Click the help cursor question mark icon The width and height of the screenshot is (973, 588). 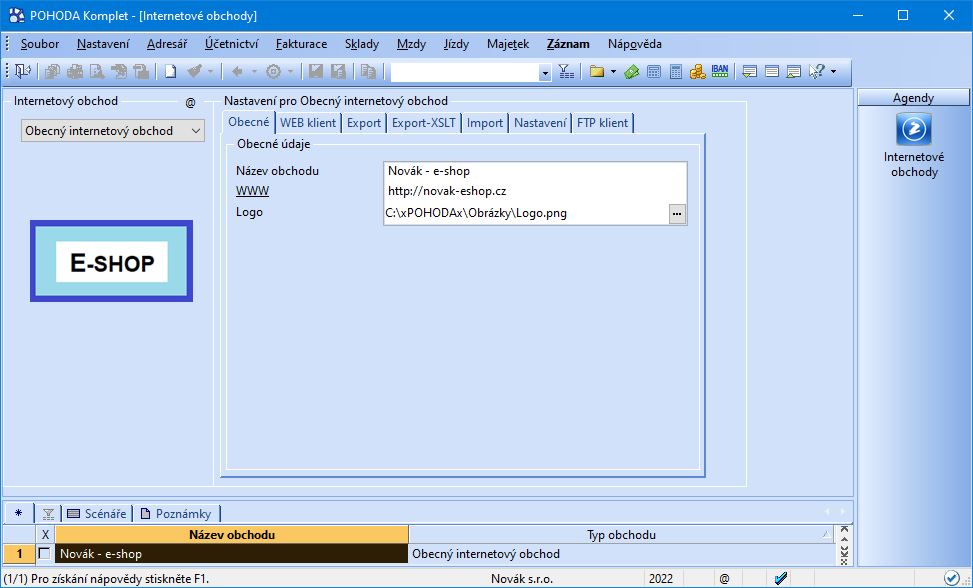click(817, 72)
